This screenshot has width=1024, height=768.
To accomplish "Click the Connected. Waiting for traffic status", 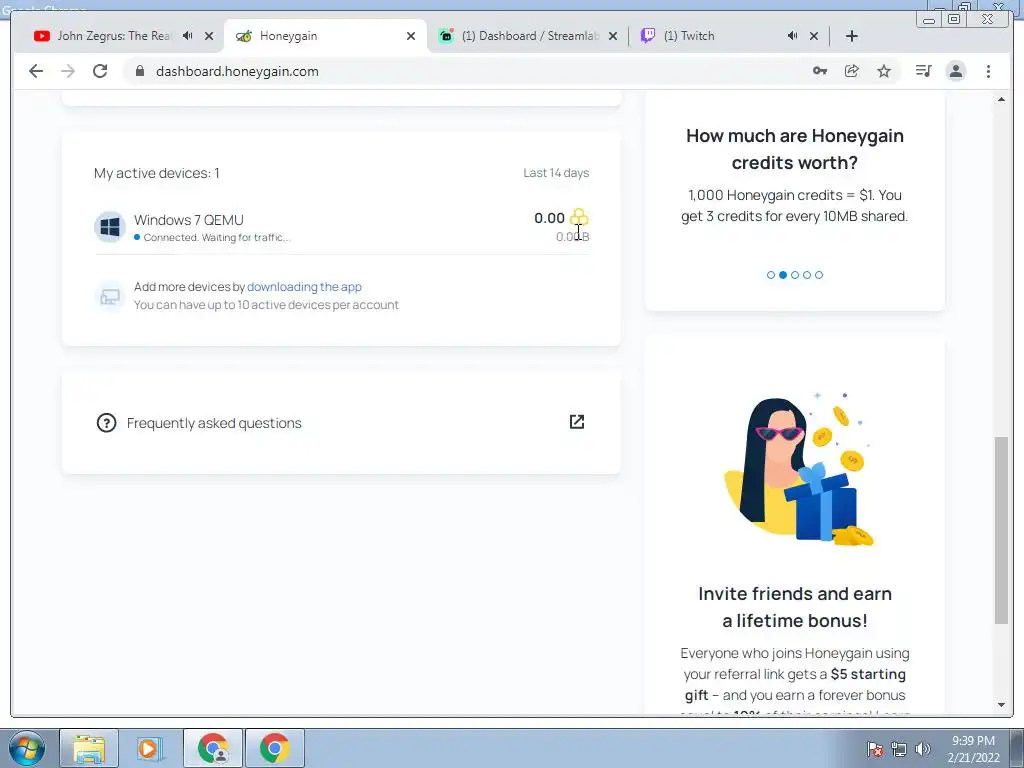I will tap(217, 238).
